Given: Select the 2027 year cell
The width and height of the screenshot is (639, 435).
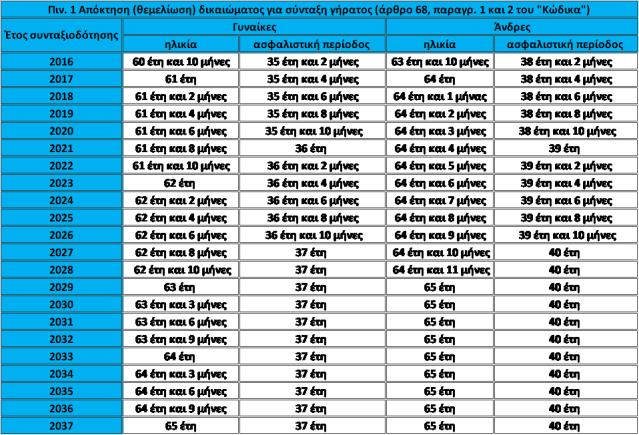Looking at the screenshot, I should point(61,253).
